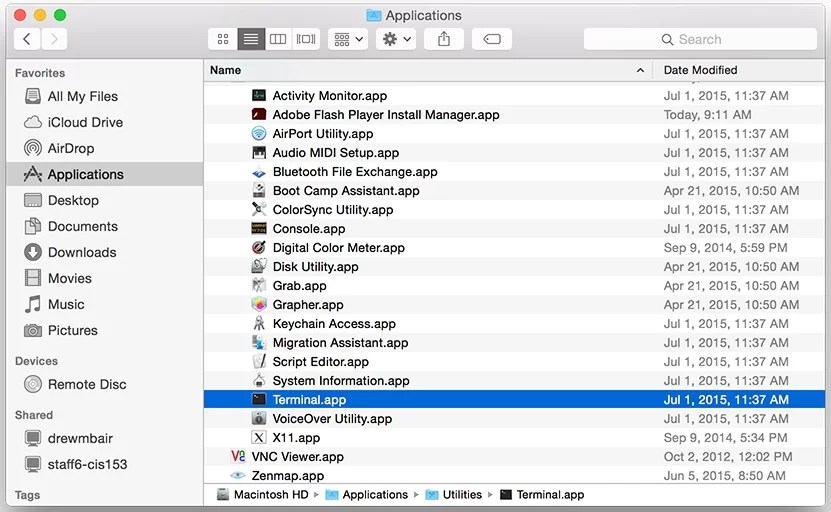
Task: Click the VNC Viewer app icon
Action: (x=238, y=456)
